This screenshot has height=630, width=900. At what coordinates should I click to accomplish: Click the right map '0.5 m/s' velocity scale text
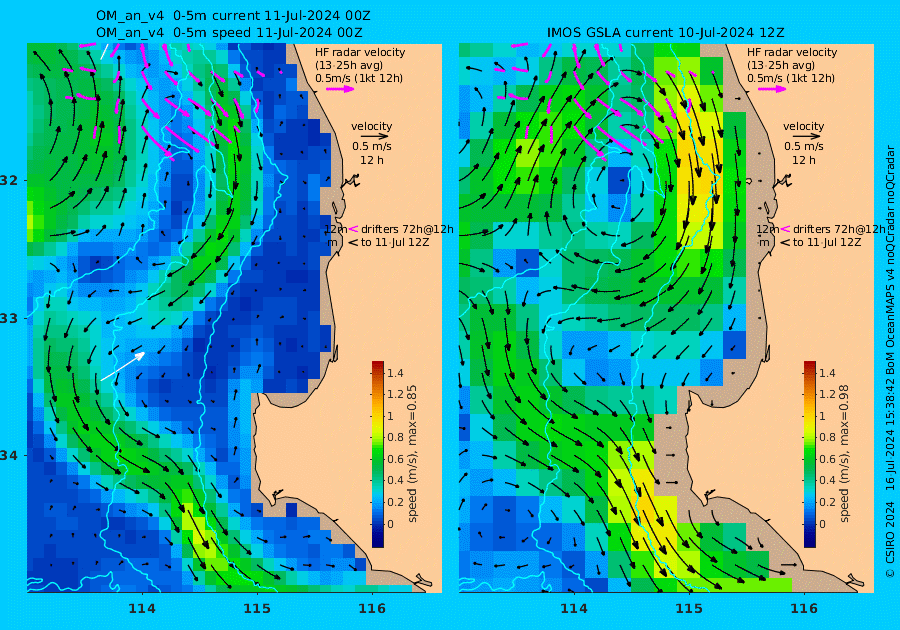tap(804, 146)
